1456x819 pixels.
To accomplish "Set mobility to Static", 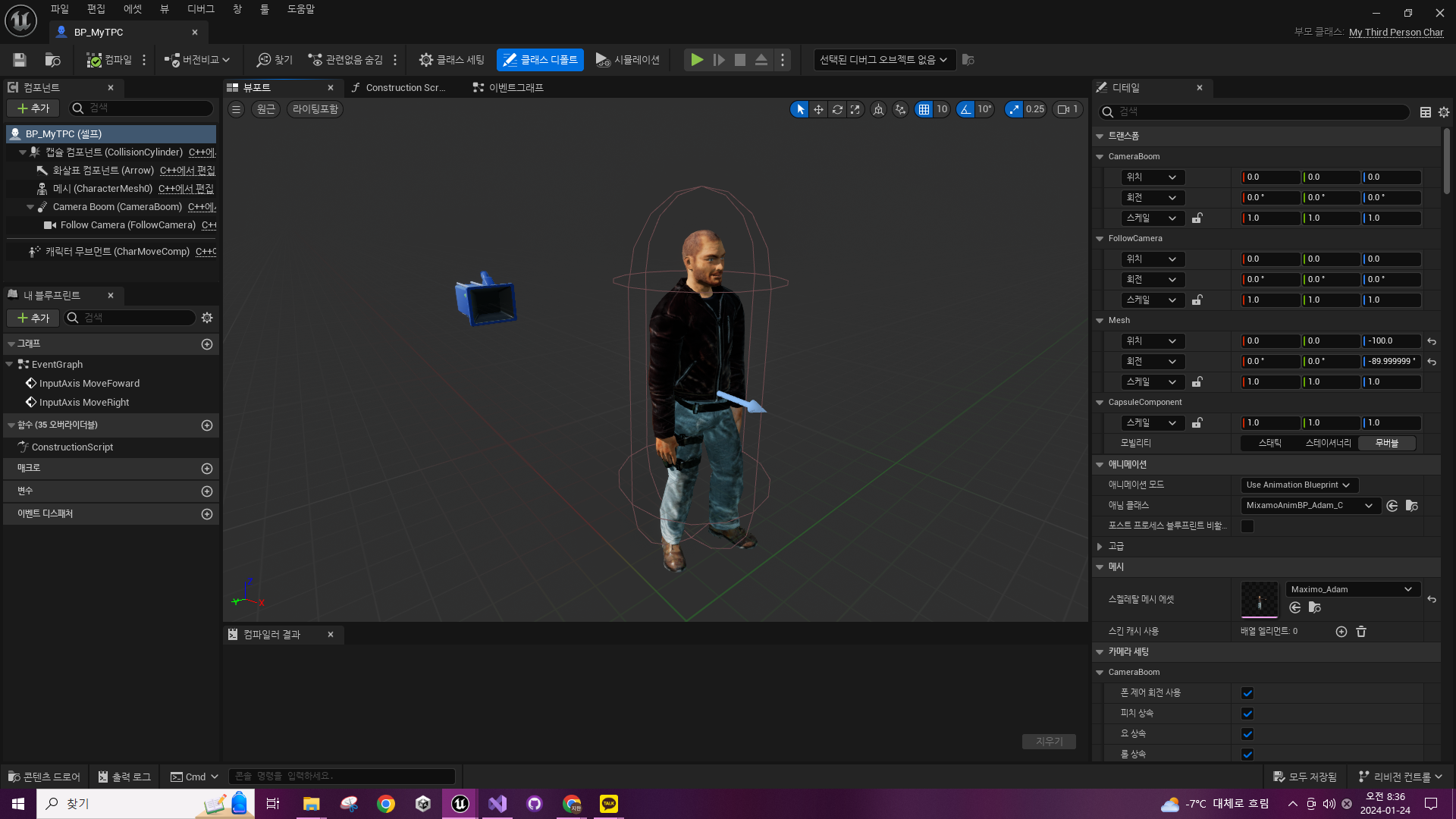I will 1269,443.
